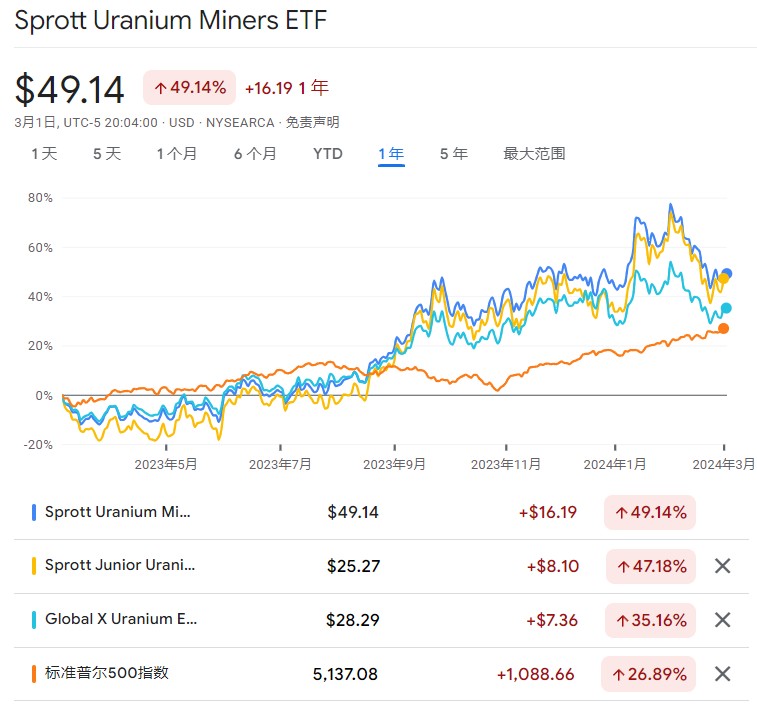Click the orange endpoint dot on chart
The height and width of the screenshot is (706, 757).
[x=723, y=328]
